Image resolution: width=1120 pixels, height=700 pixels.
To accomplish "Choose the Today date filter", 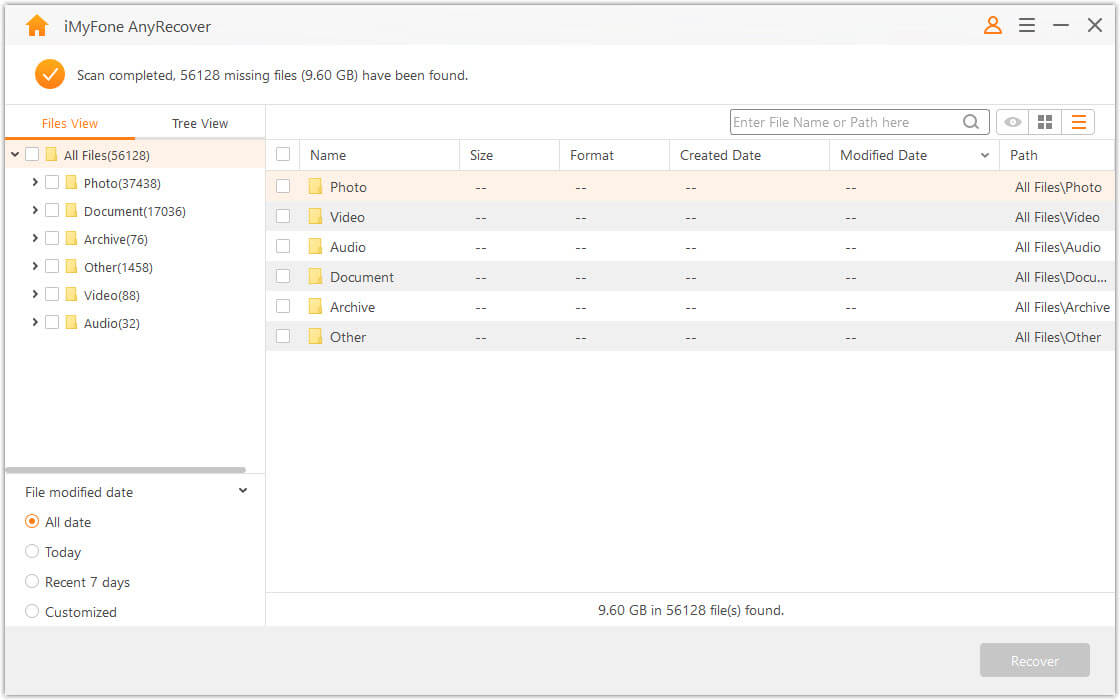I will click(x=32, y=552).
